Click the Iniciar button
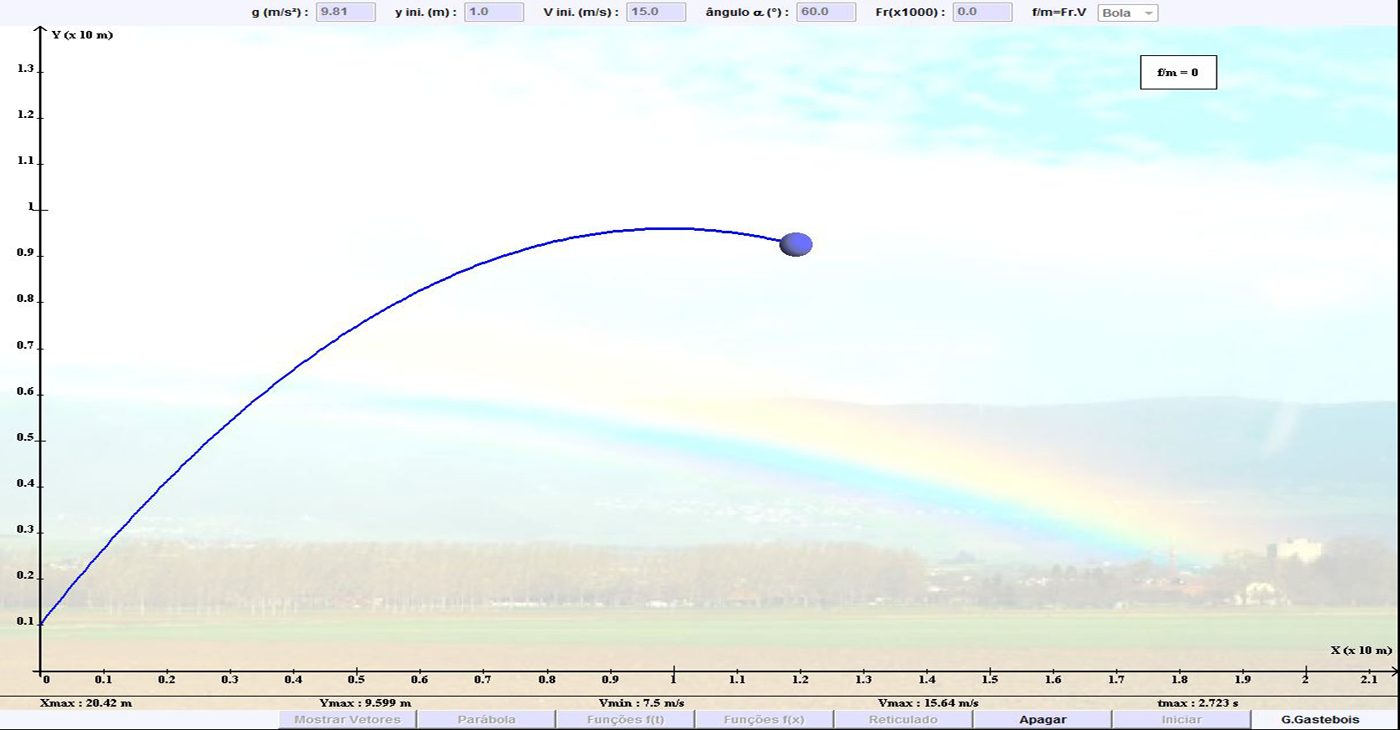 click(x=1181, y=719)
